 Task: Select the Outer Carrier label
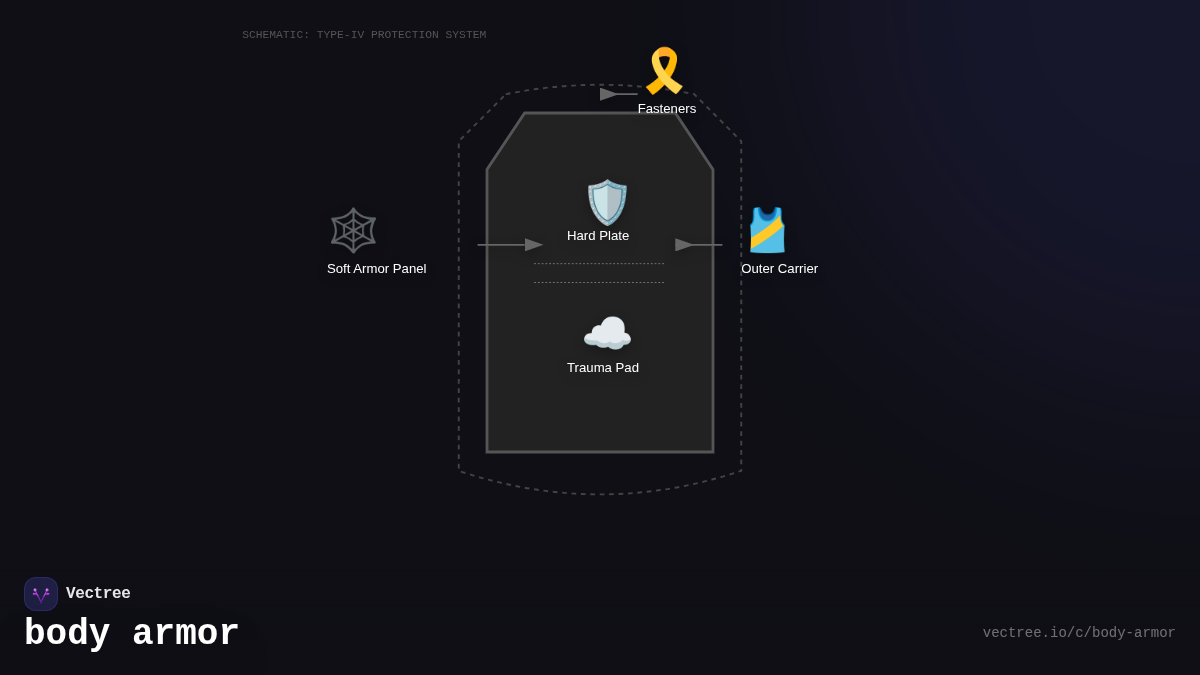779,269
